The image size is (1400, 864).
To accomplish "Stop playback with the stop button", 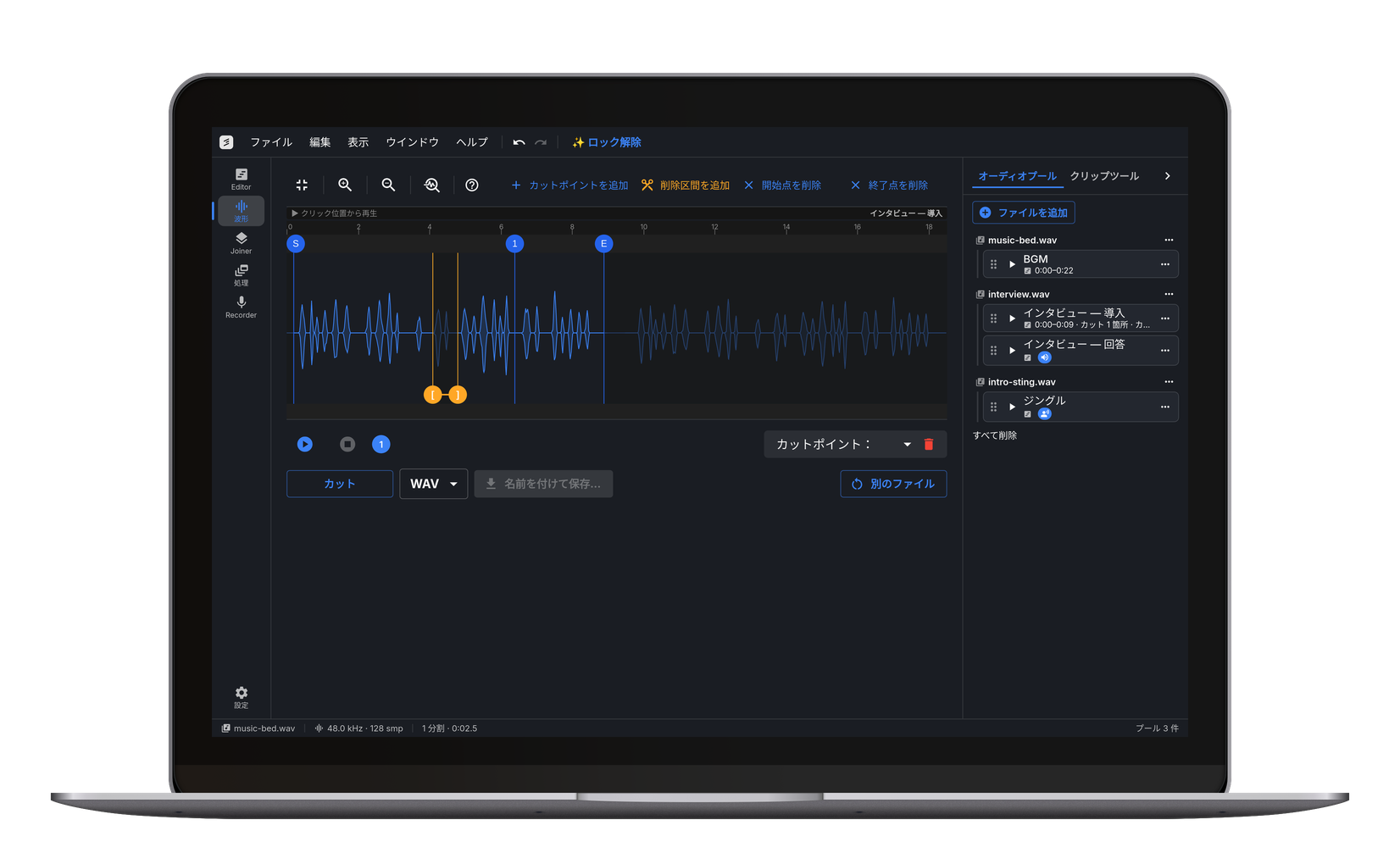I will coord(347,444).
